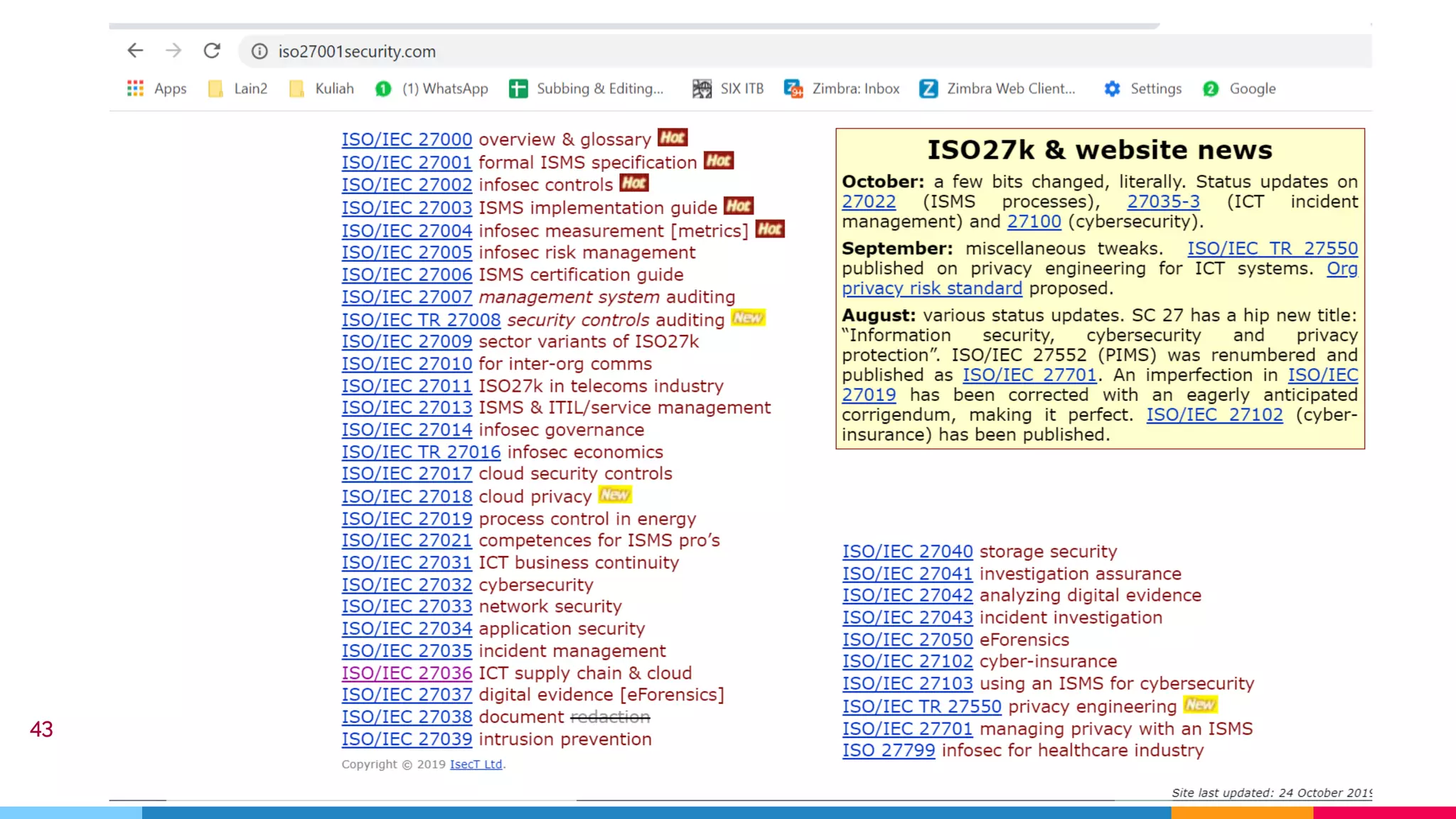Open the Apps grid bookmark icon
1456x819 pixels.
coord(135,88)
